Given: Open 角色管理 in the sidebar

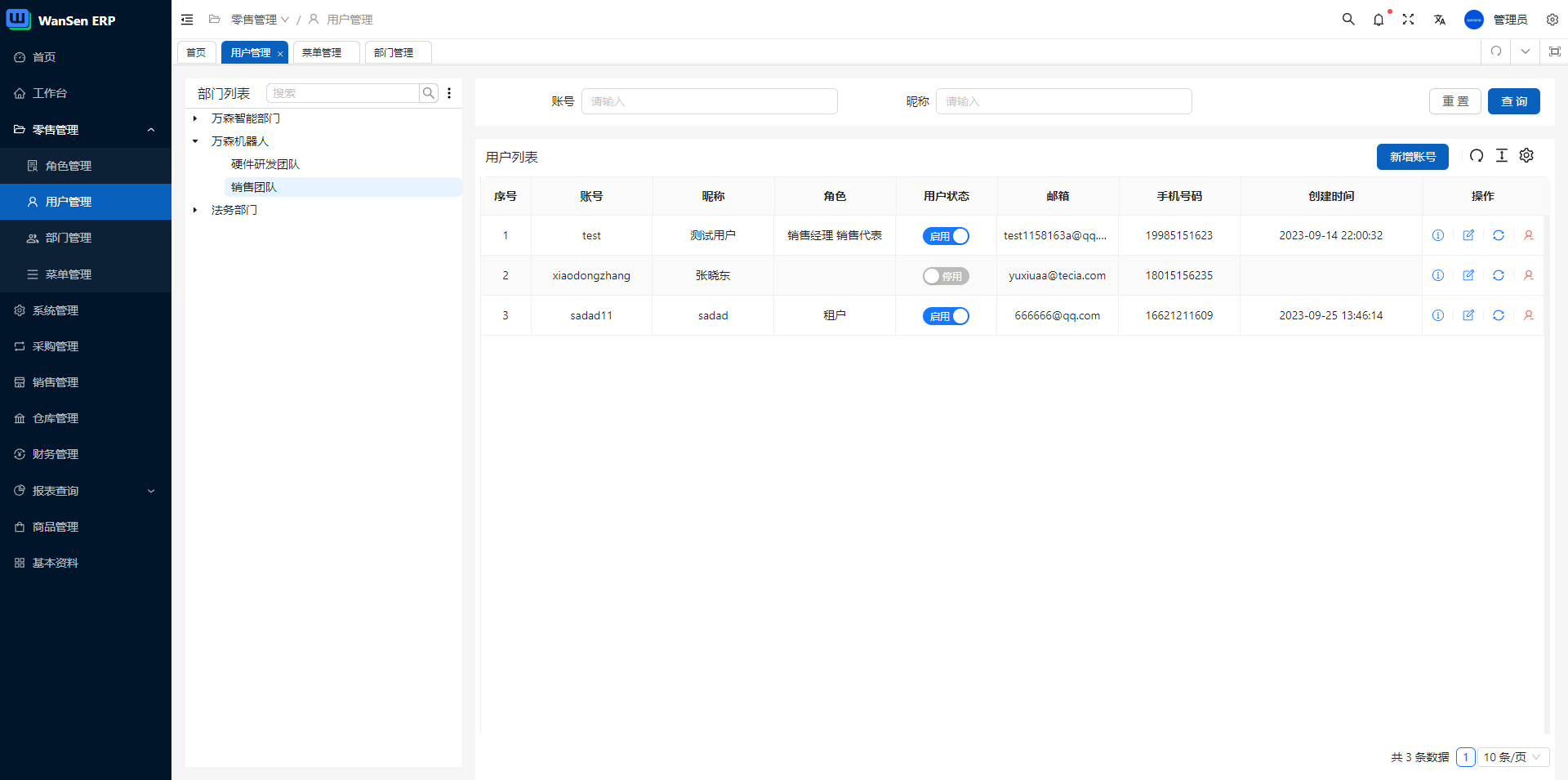Looking at the screenshot, I should pos(69,166).
